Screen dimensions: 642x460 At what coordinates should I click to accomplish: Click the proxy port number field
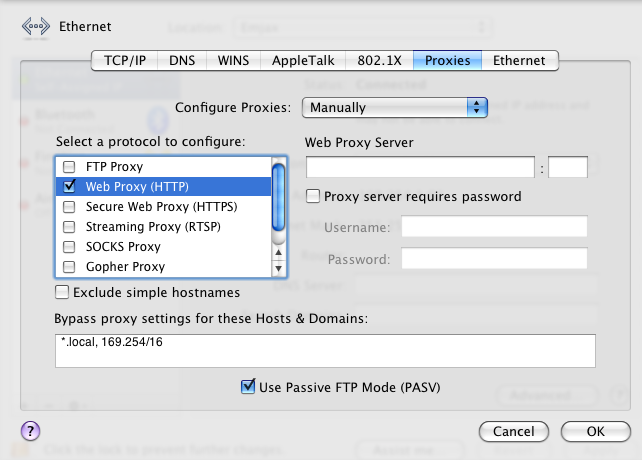[568, 168]
